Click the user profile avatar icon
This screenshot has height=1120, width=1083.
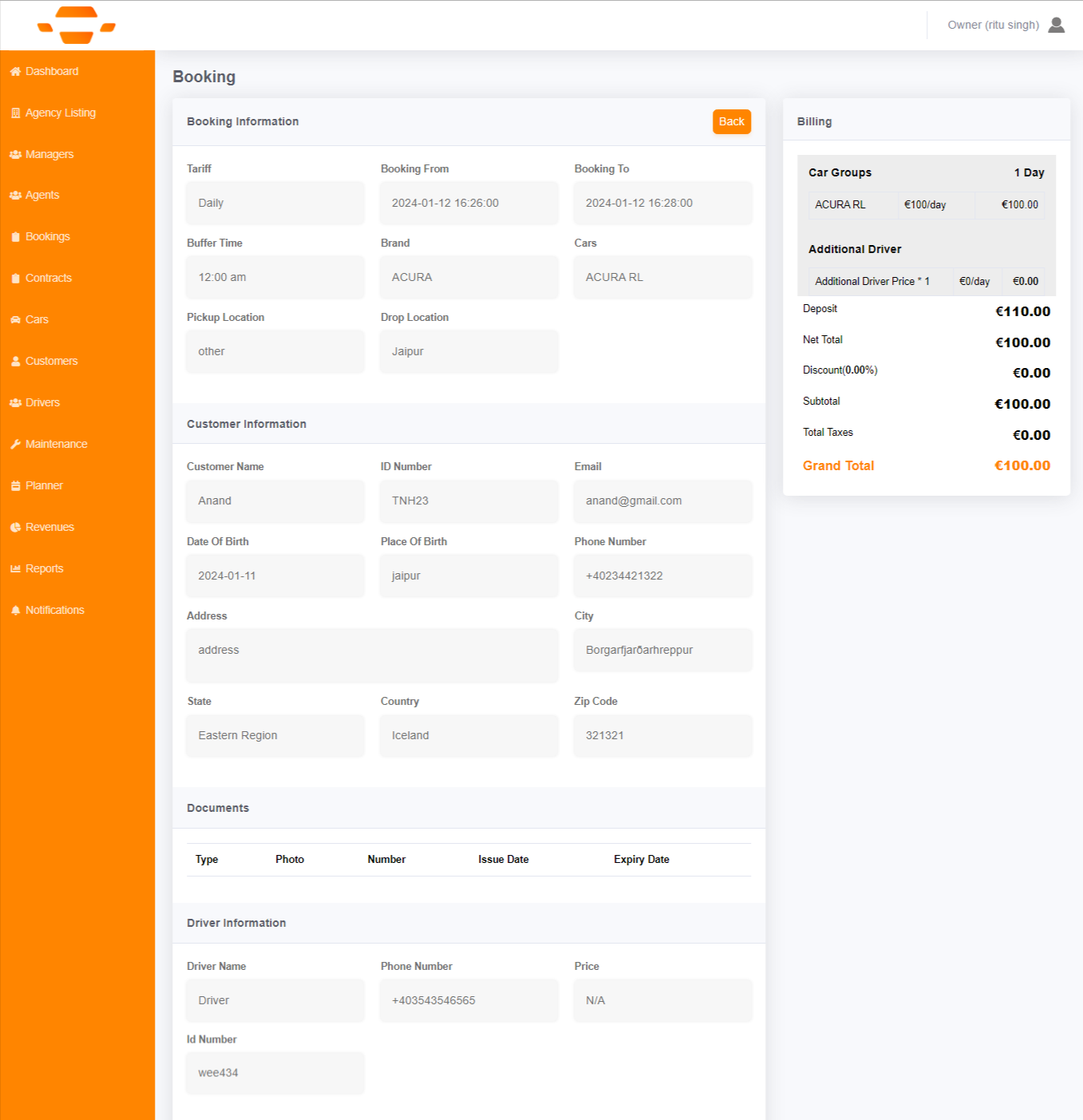tap(1056, 25)
